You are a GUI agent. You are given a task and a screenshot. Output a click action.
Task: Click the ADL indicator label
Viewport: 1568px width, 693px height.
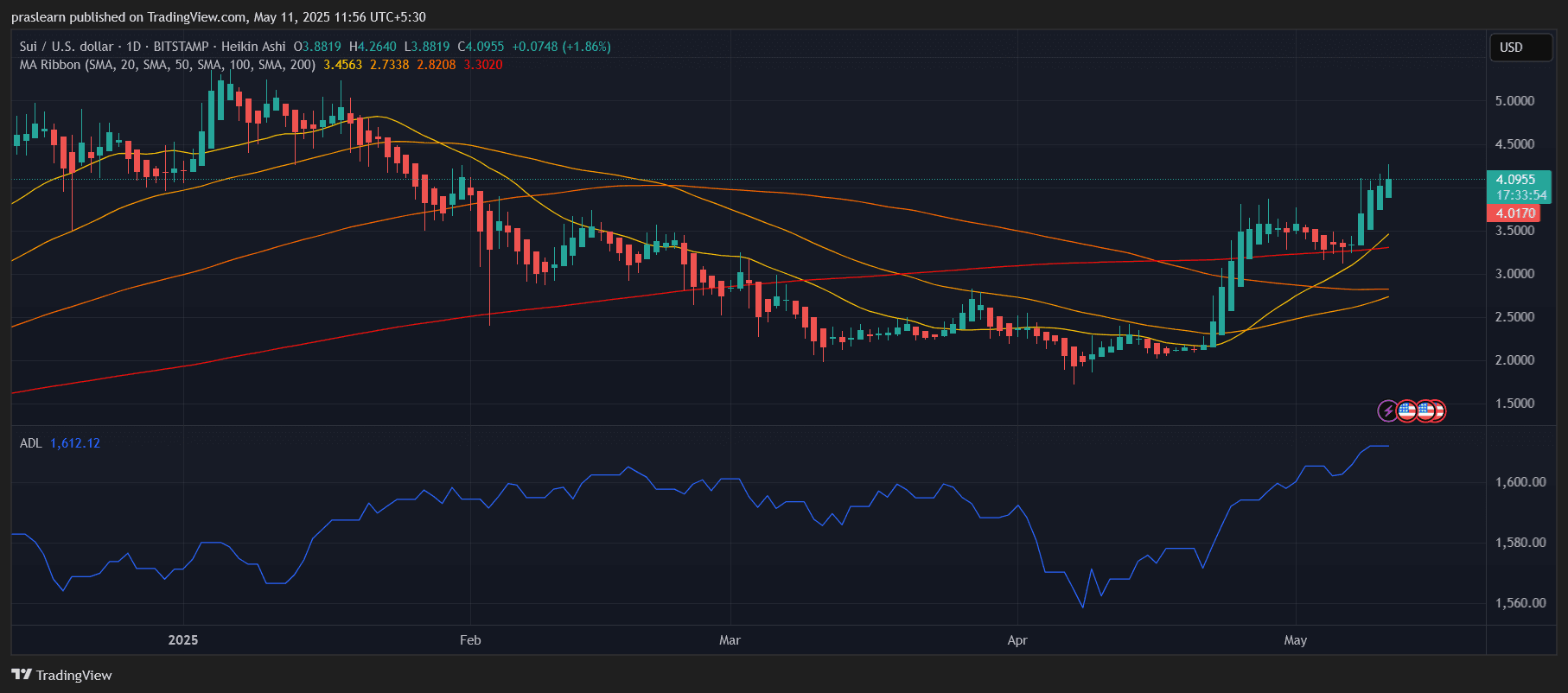coord(30,443)
